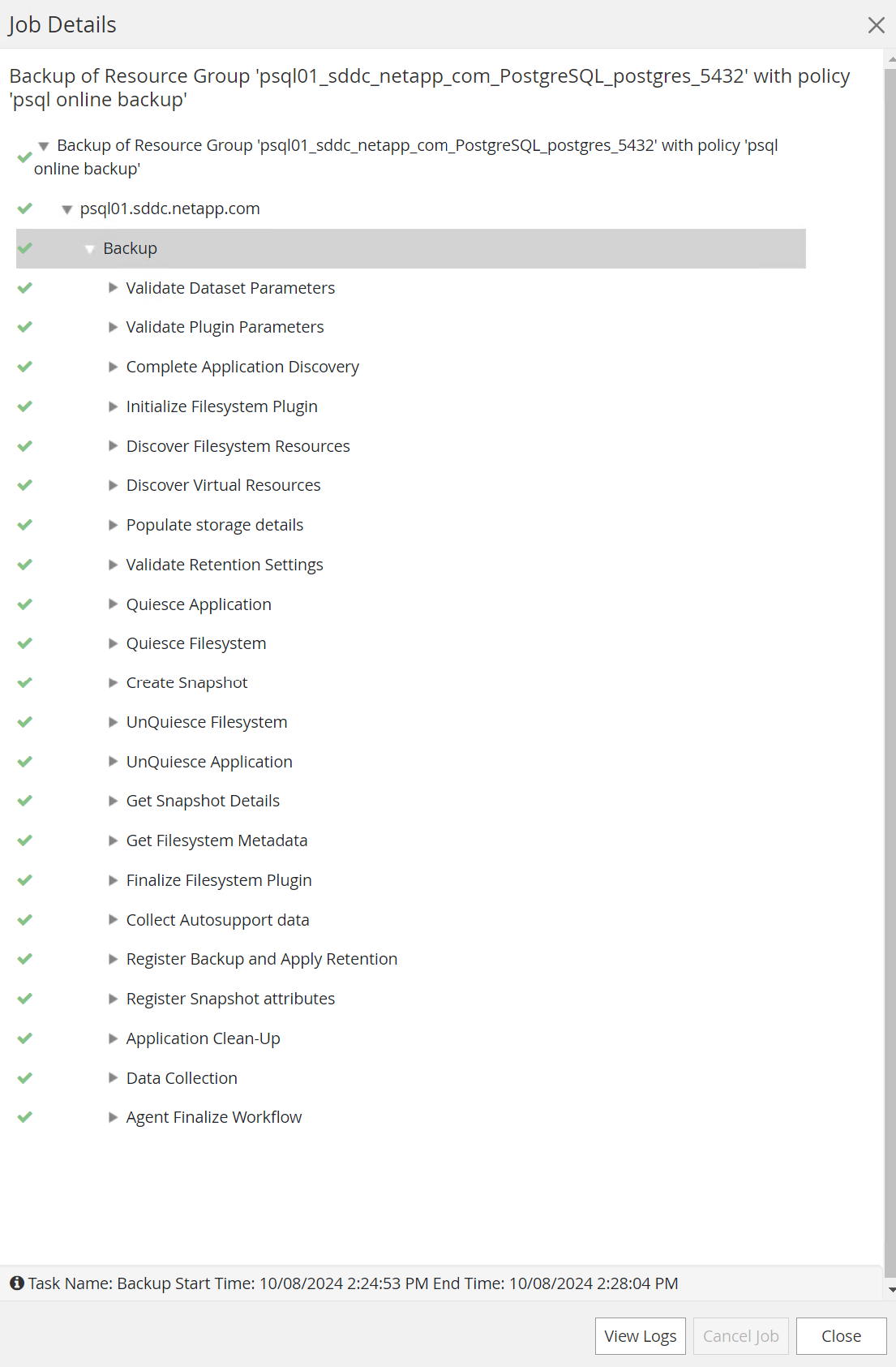
Task: Expand the Complete Application Discovery step
Action: pyautogui.click(x=114, y=367)
